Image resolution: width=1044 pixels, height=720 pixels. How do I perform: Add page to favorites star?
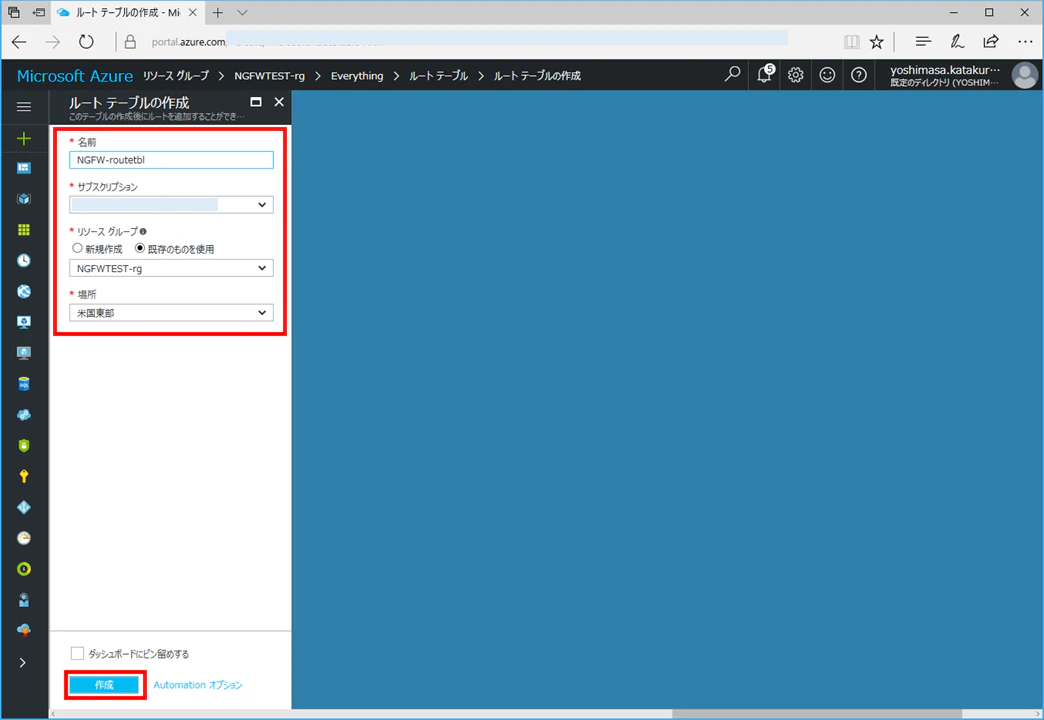[x=876, y=42]
